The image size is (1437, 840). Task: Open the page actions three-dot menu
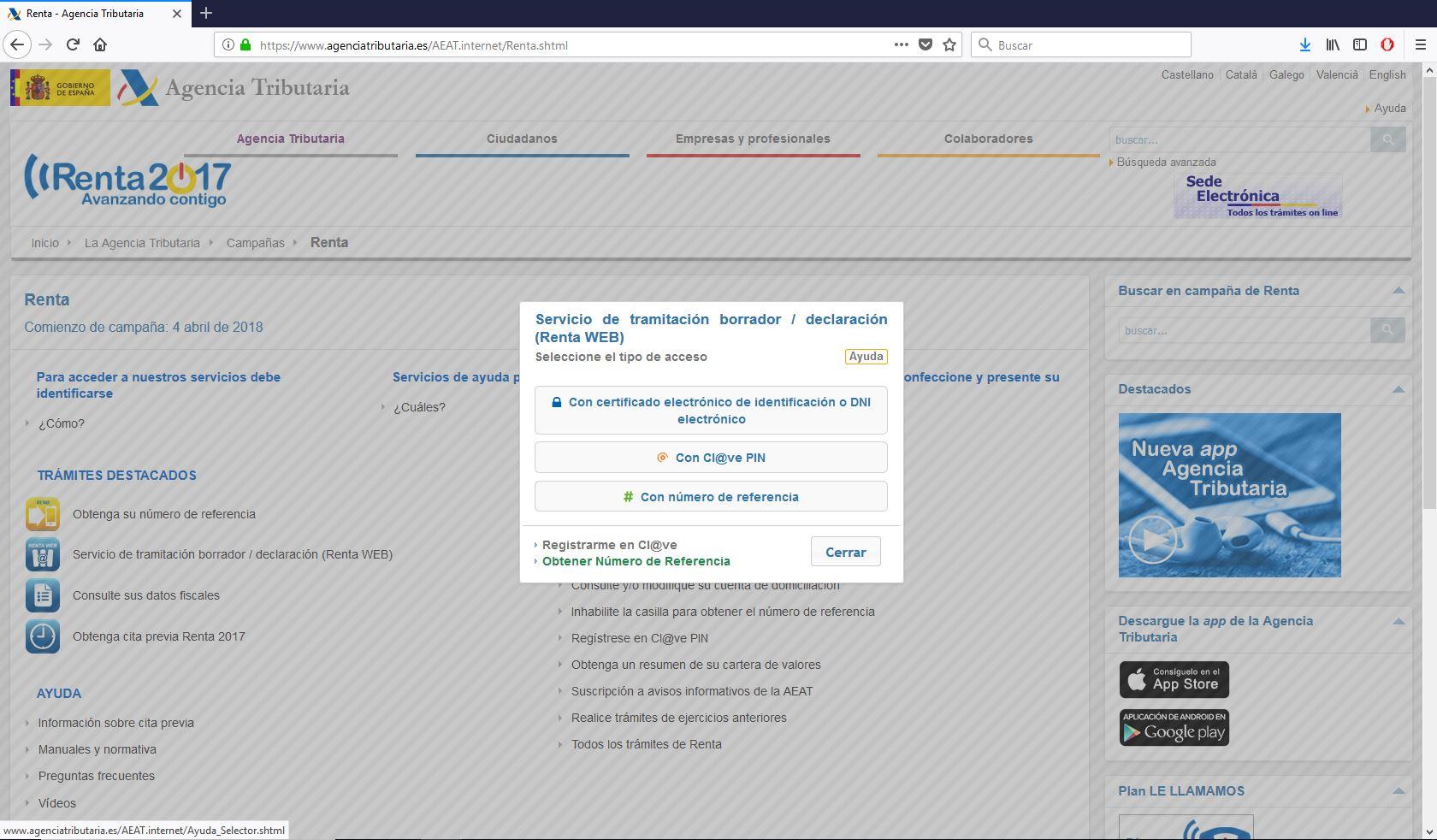pyautogui.click(x=901, y=44)
